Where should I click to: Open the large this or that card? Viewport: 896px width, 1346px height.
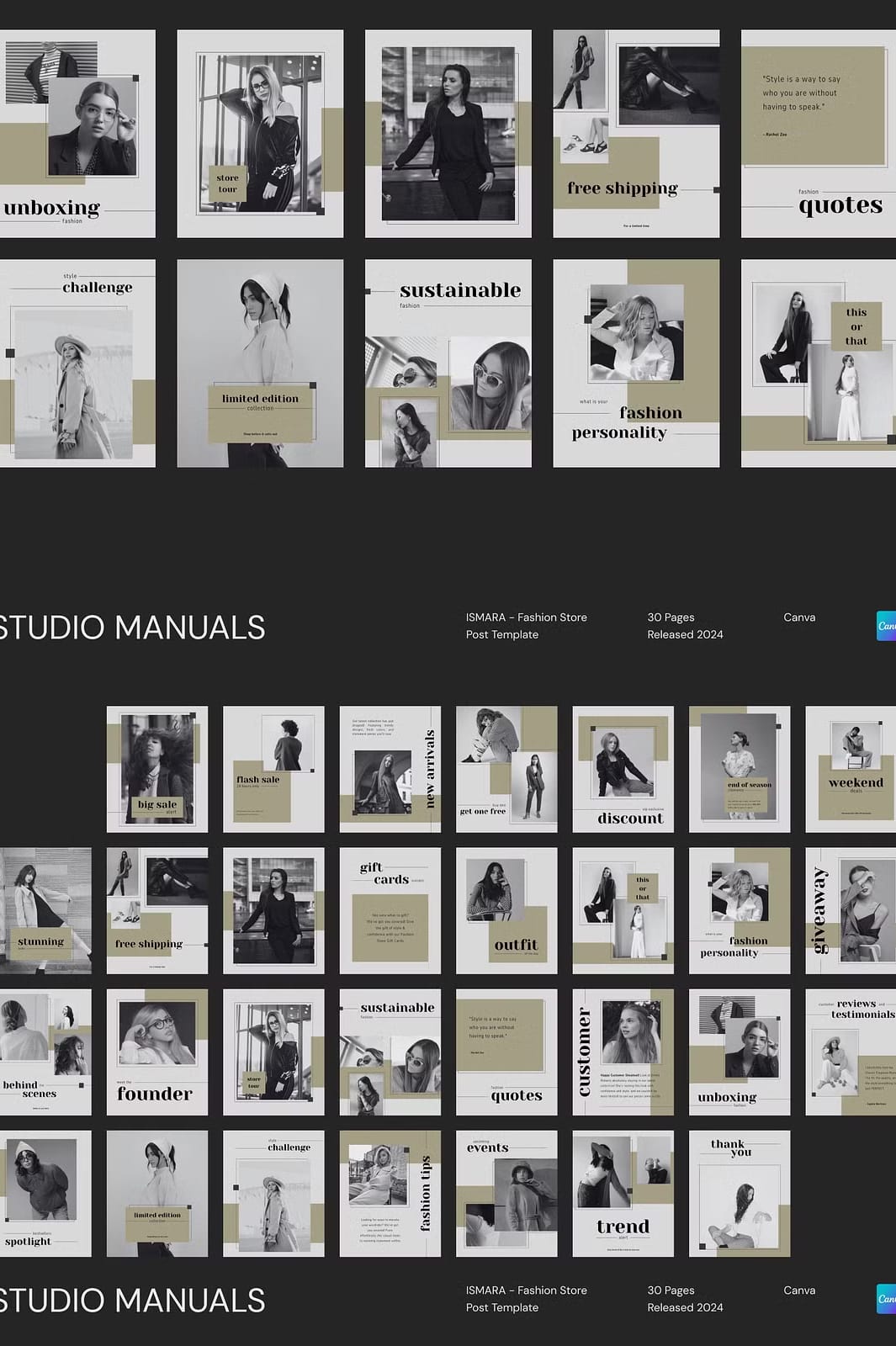819,363
